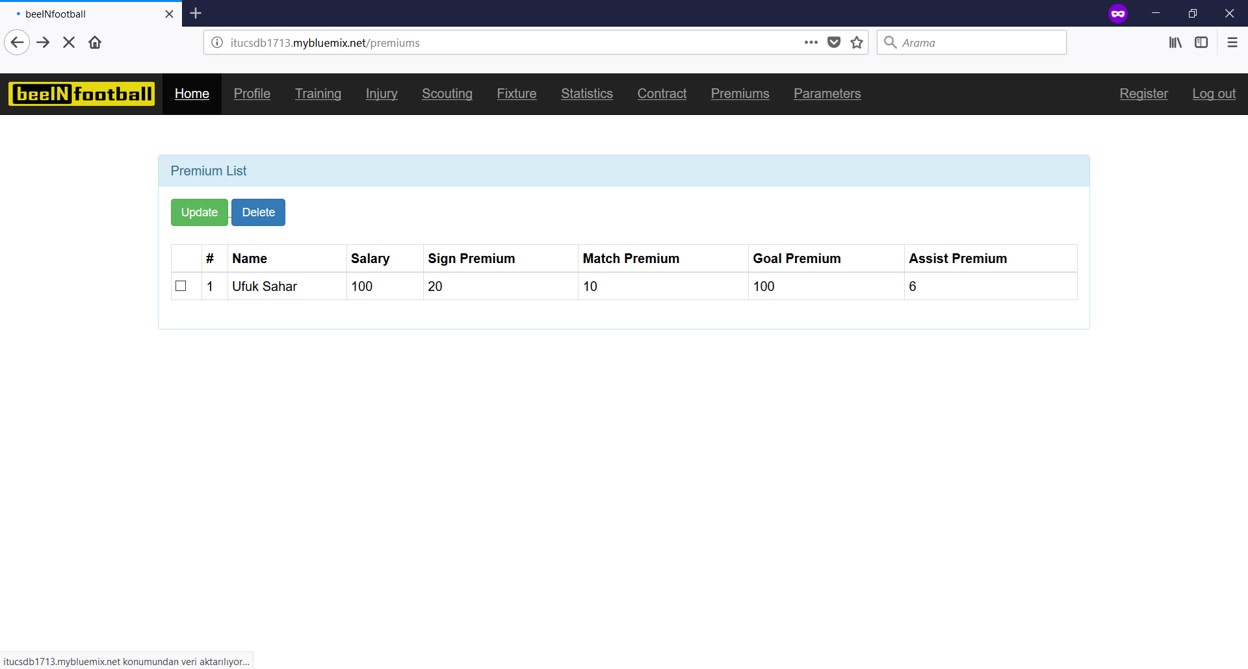1248x669 pixels.
Task: Save page to Pocket icon
Action: pyautogui.click(x=834, y=42)
